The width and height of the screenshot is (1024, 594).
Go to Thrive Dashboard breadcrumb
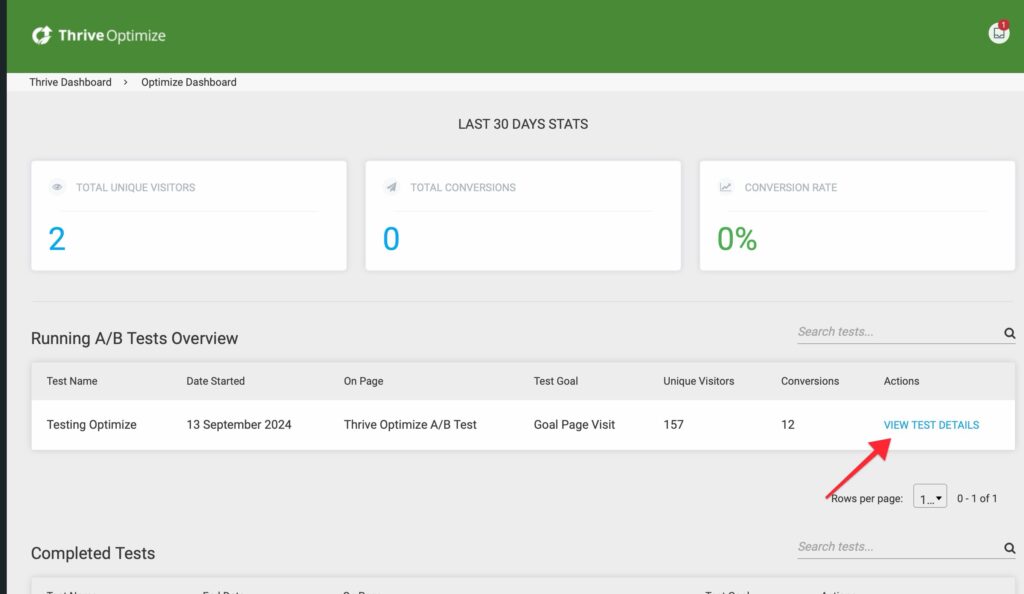pyautogui.click(x=70, y=82)
